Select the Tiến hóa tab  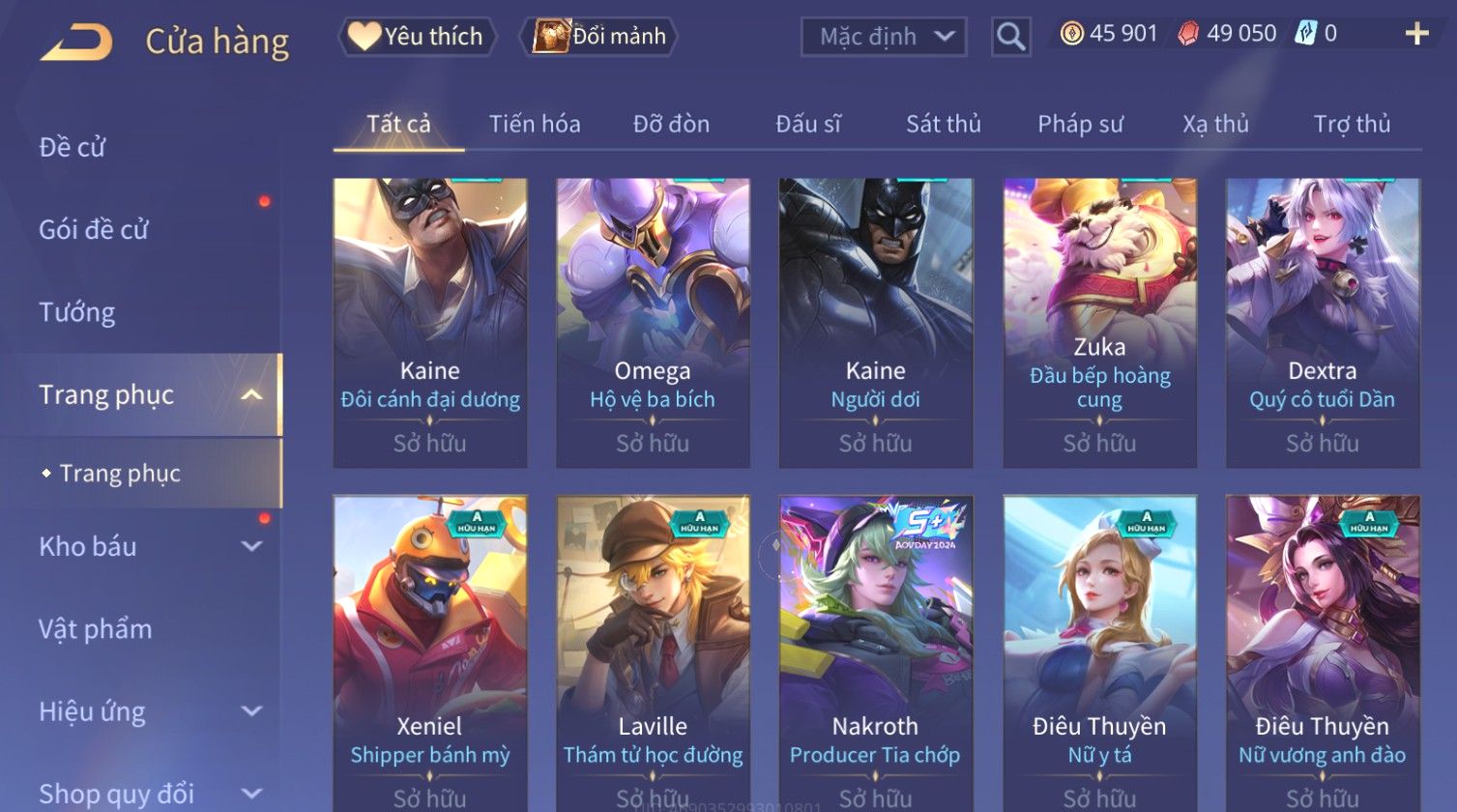[535, 124]
